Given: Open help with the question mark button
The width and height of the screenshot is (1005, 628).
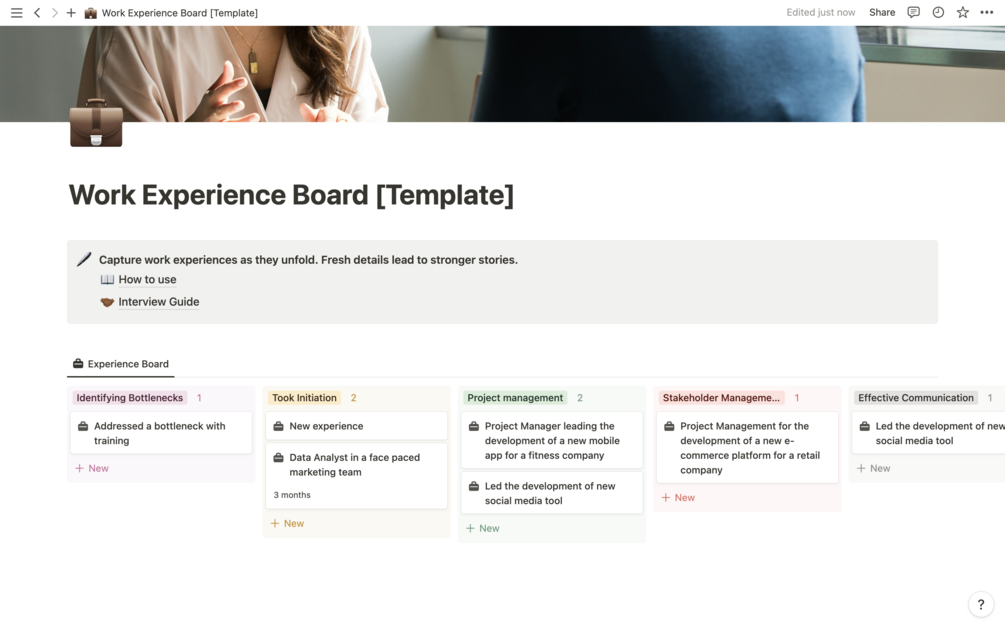Looking at the screenshot, I should click(980, 604).
